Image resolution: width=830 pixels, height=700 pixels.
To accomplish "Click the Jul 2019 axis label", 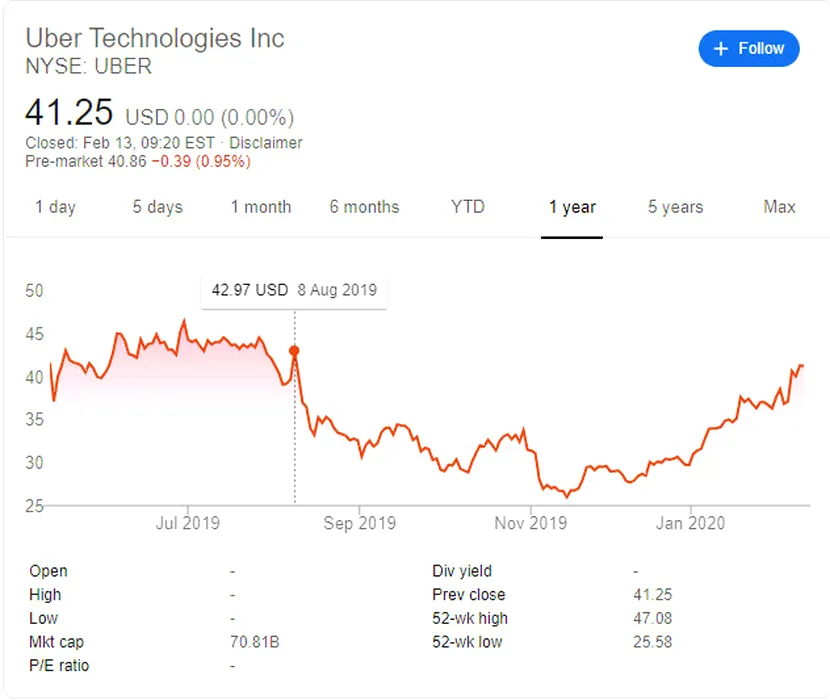I will click(187, 523).
